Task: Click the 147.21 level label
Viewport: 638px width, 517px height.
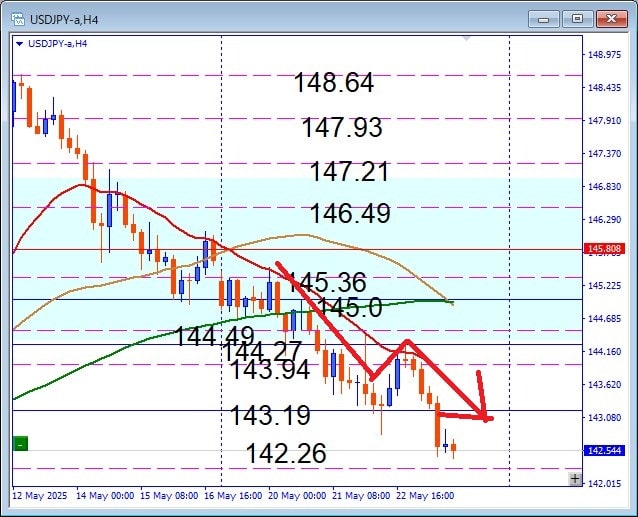Action: [x=349, y=171]
